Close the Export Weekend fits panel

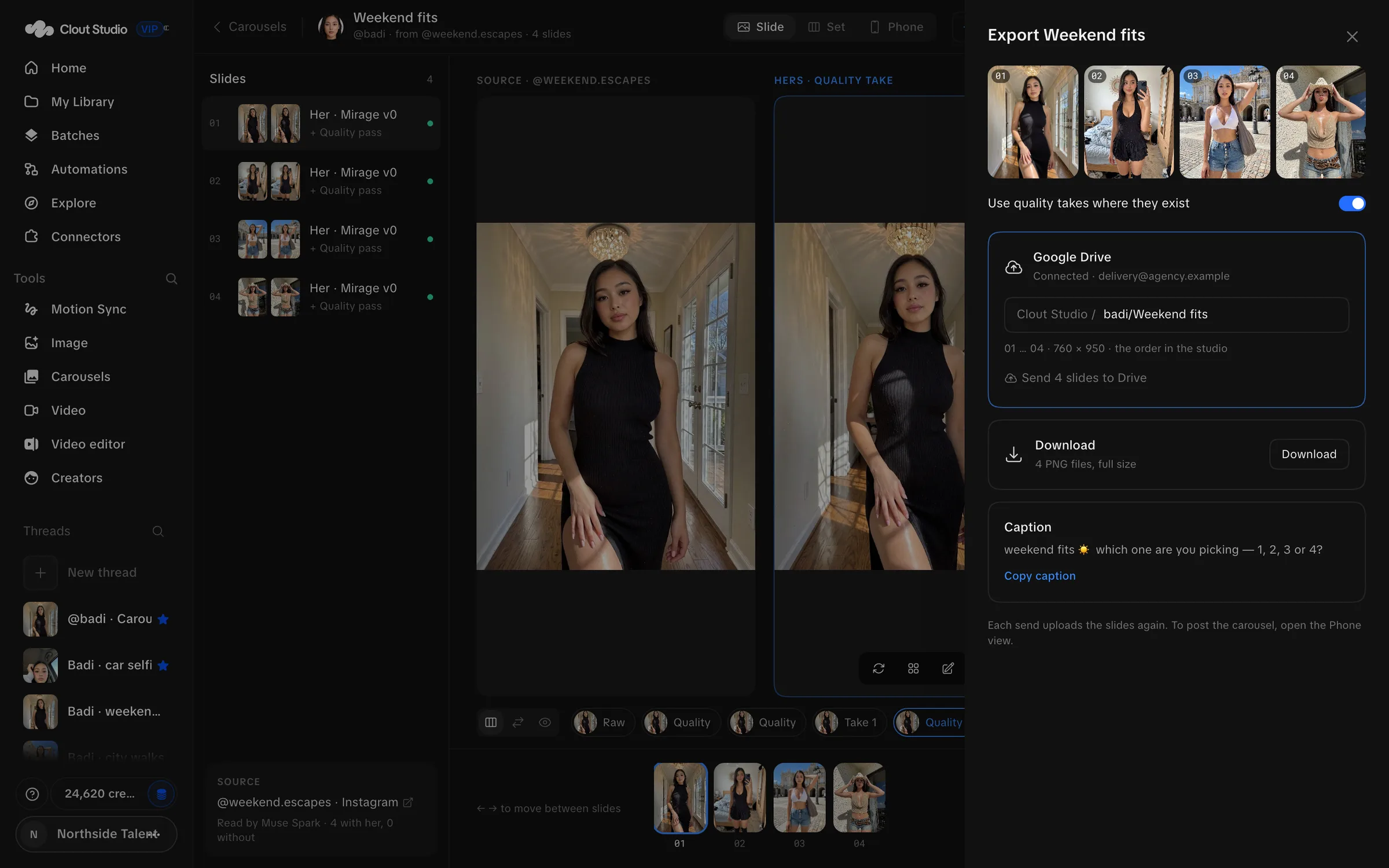(x=1352, y=36)
